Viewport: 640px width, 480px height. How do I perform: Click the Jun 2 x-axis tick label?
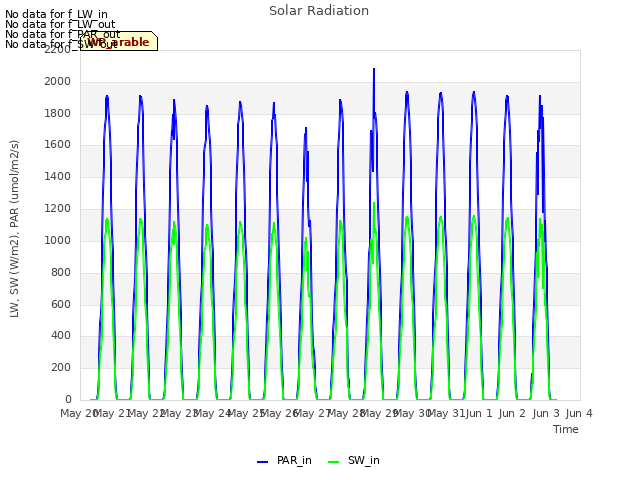(512, 413)
